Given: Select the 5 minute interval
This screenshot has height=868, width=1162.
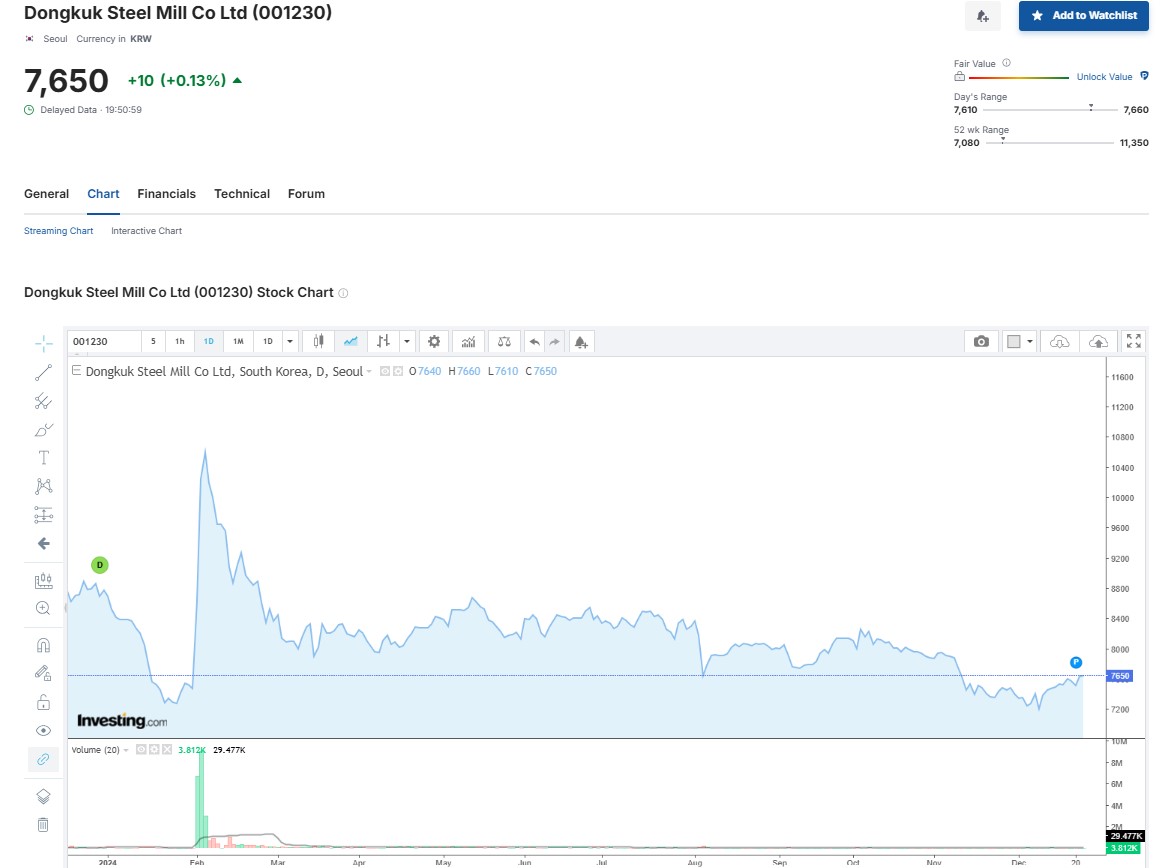Looking at the screenshot, I should (153, 342).
